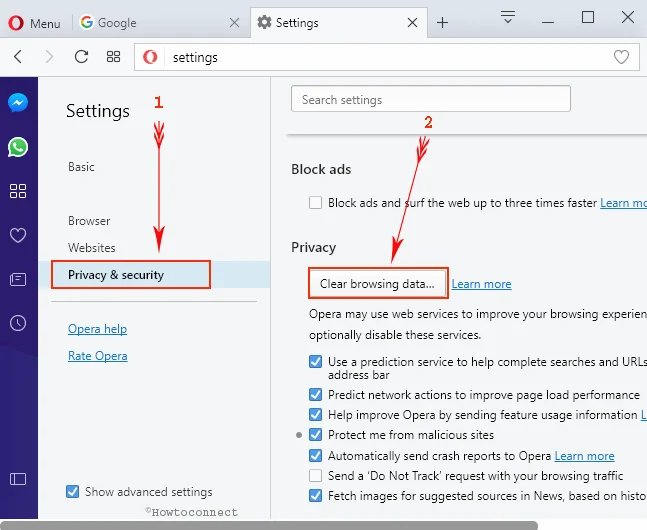Click the Clear browsing data button

(377, 284)
